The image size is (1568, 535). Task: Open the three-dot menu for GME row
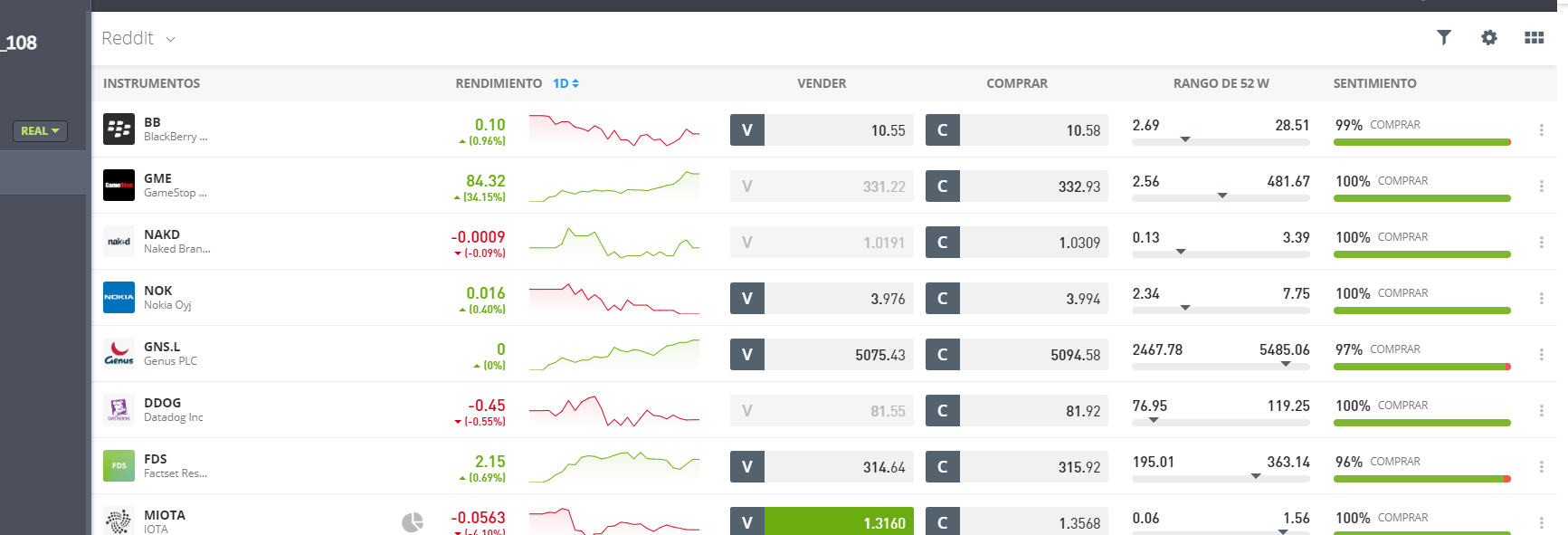pyautogui.click(x=1542, y=186)
